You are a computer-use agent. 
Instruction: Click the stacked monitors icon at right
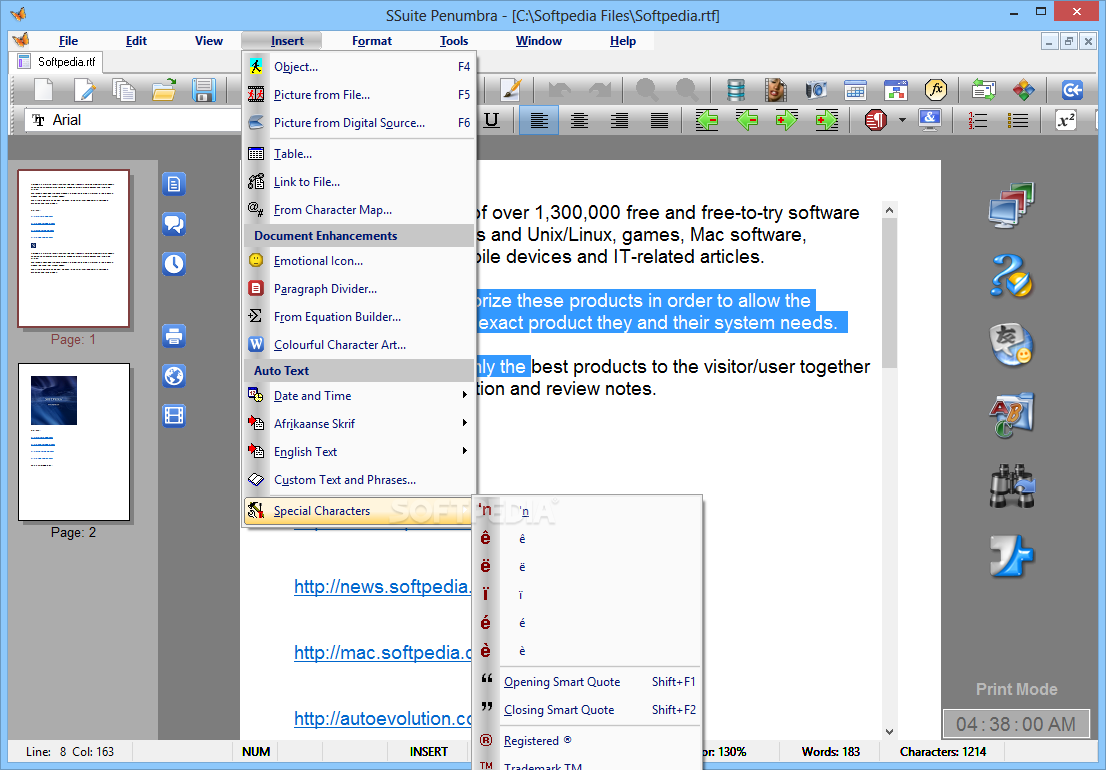1011,204
